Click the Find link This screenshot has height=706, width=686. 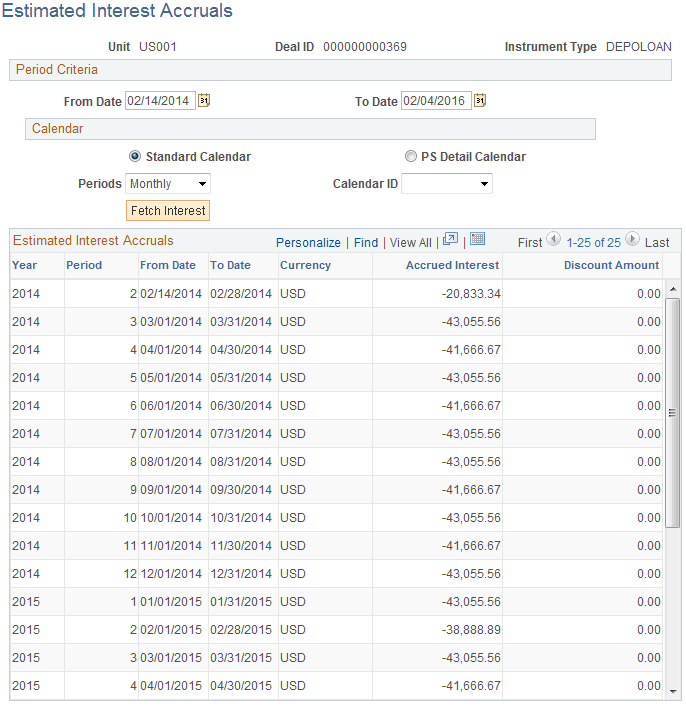tap(366, 243)
